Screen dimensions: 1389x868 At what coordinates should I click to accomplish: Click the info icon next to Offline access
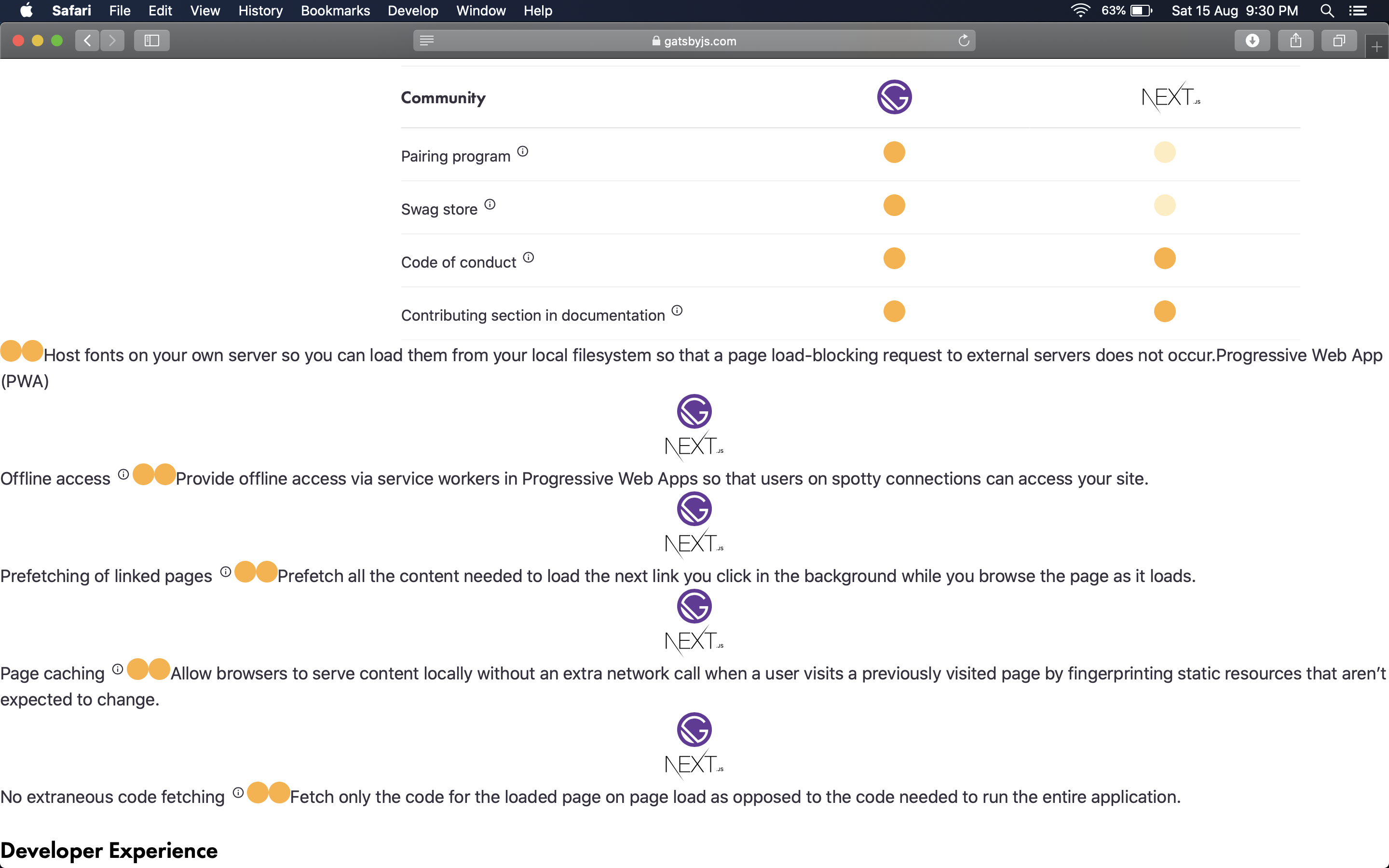123,474
